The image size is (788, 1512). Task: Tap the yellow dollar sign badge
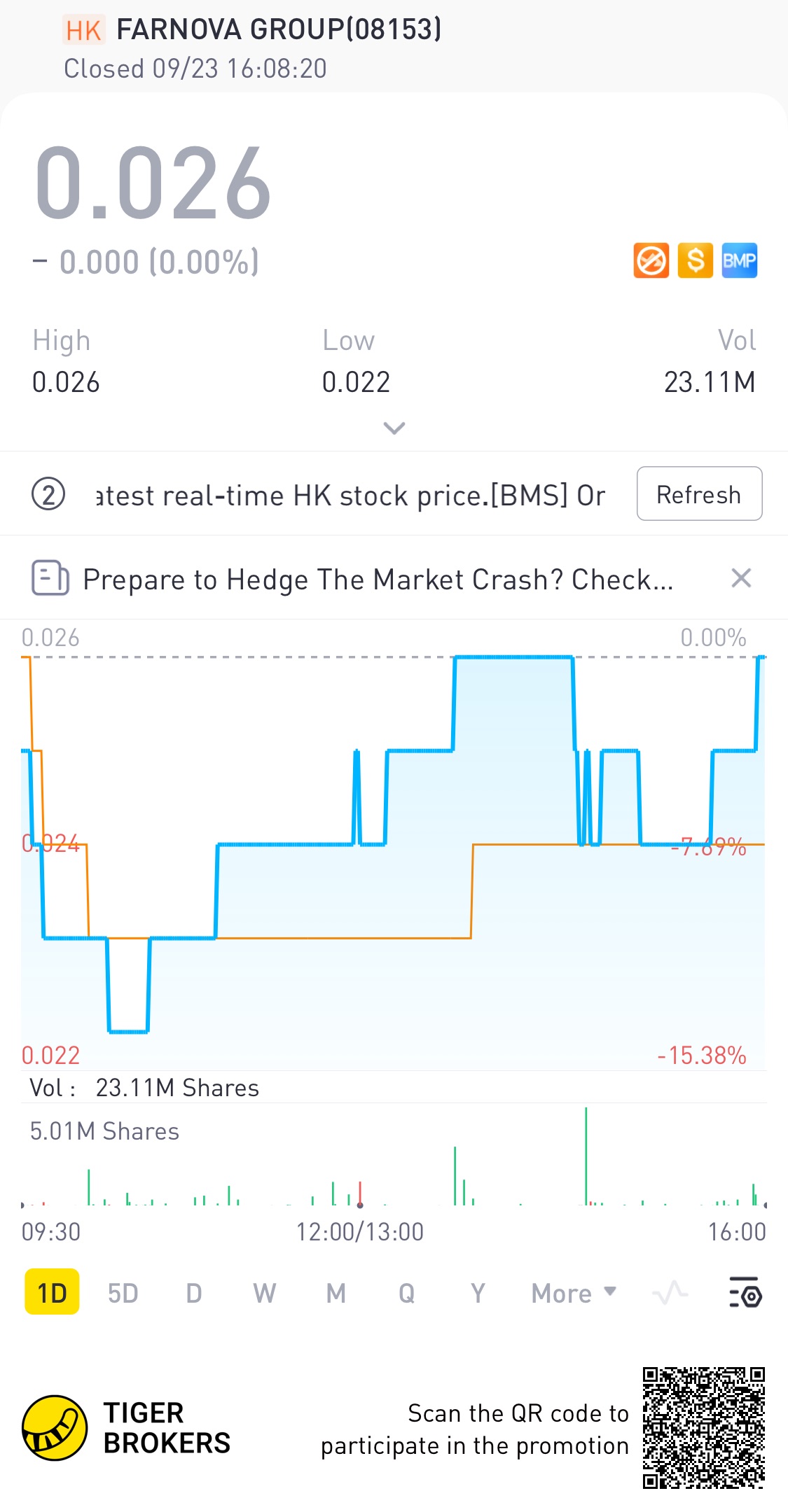(x=695, y=261)
